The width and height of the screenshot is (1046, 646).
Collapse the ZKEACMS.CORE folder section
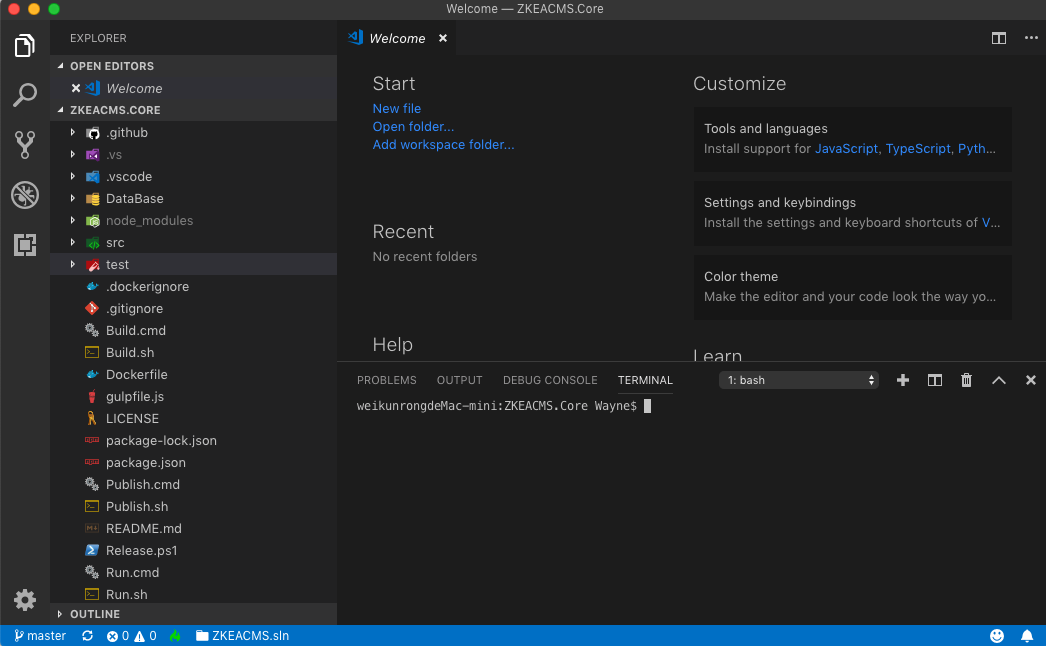pyautogui.click(x=193, y=110)
